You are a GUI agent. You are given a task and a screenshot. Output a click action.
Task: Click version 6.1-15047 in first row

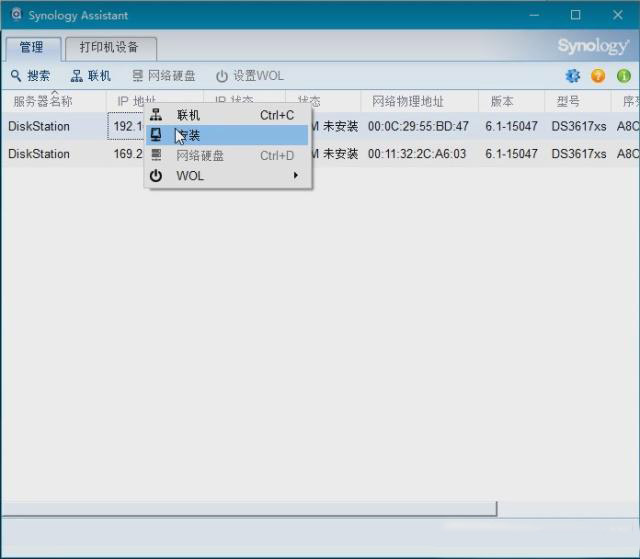pyautogui.click(x=511, y=126)
